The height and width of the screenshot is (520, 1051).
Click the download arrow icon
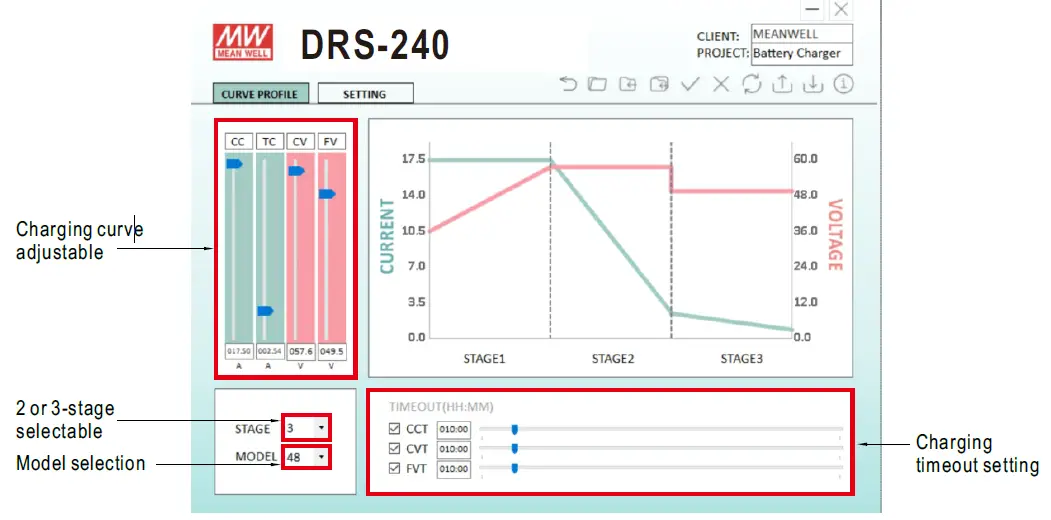[x=812, y=84]
